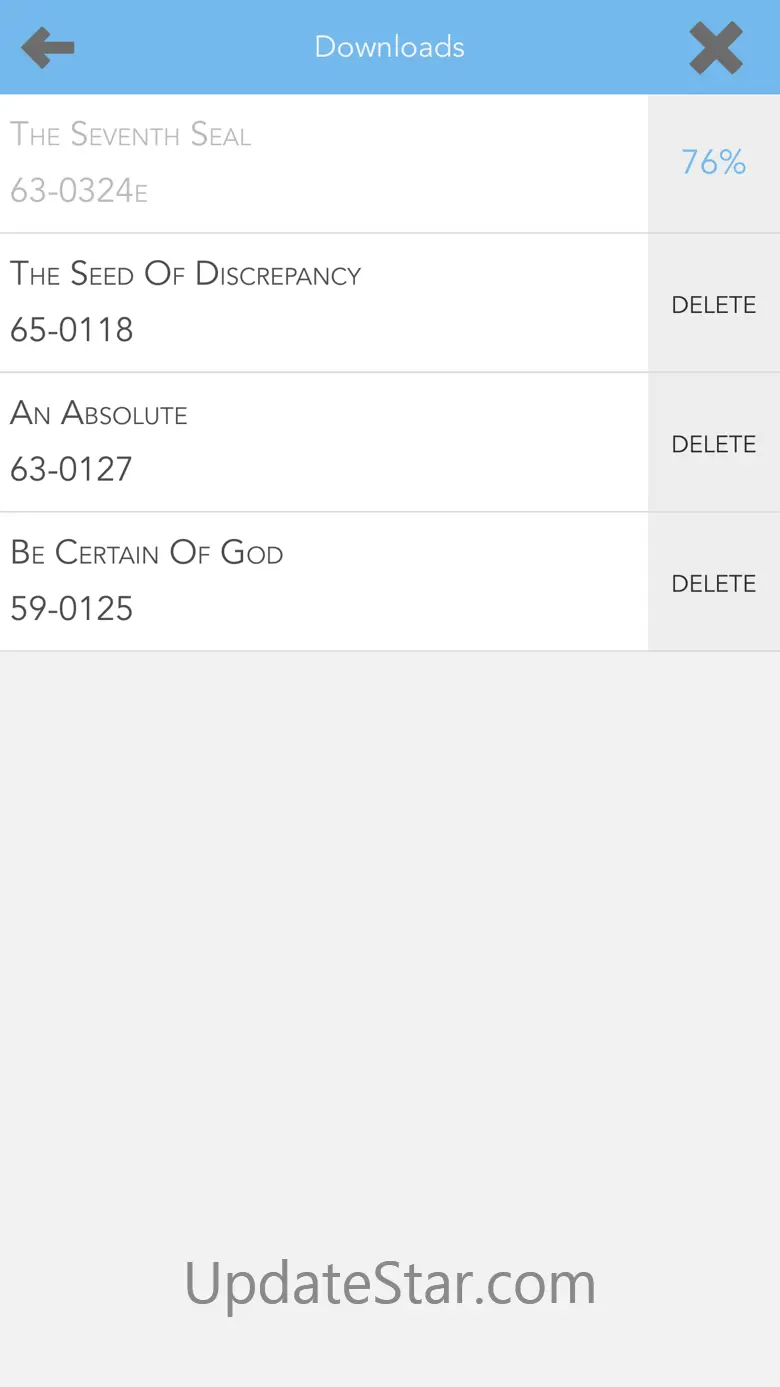Close the Downloads screen with the X
Screen dimensions: 780x1387
tap(716, 47)
